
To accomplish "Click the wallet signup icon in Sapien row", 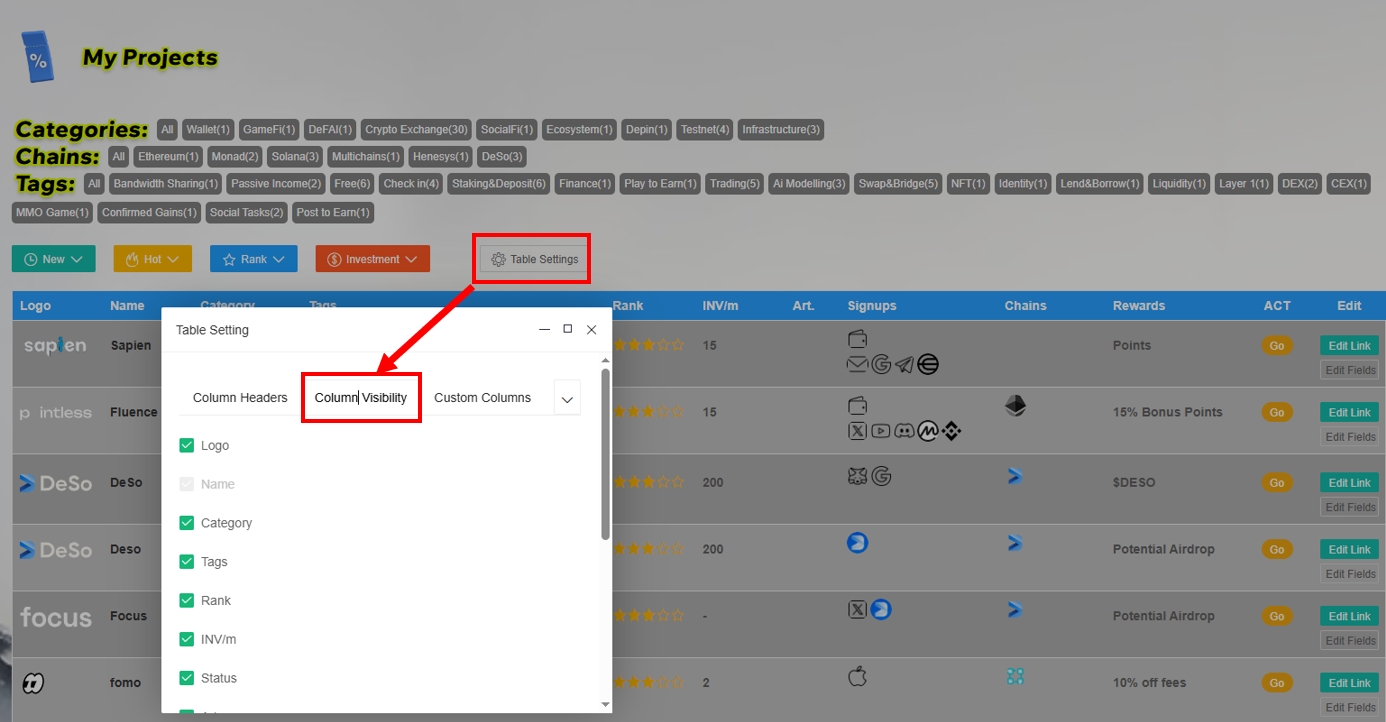I will (x=857, y=339).
